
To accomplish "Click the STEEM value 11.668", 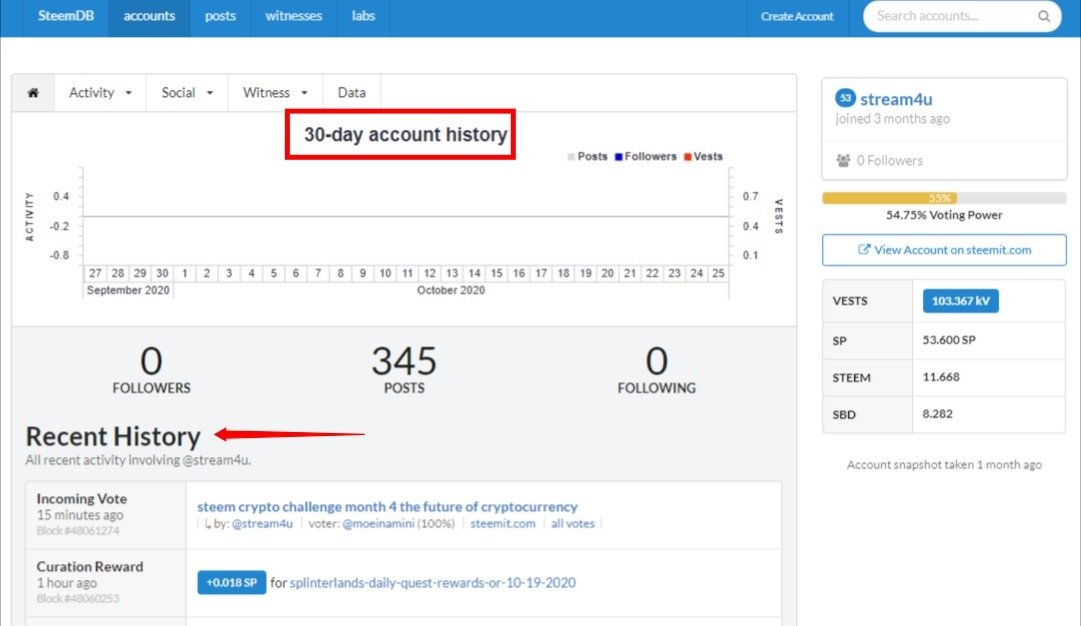I will click(x=941, y=377).
